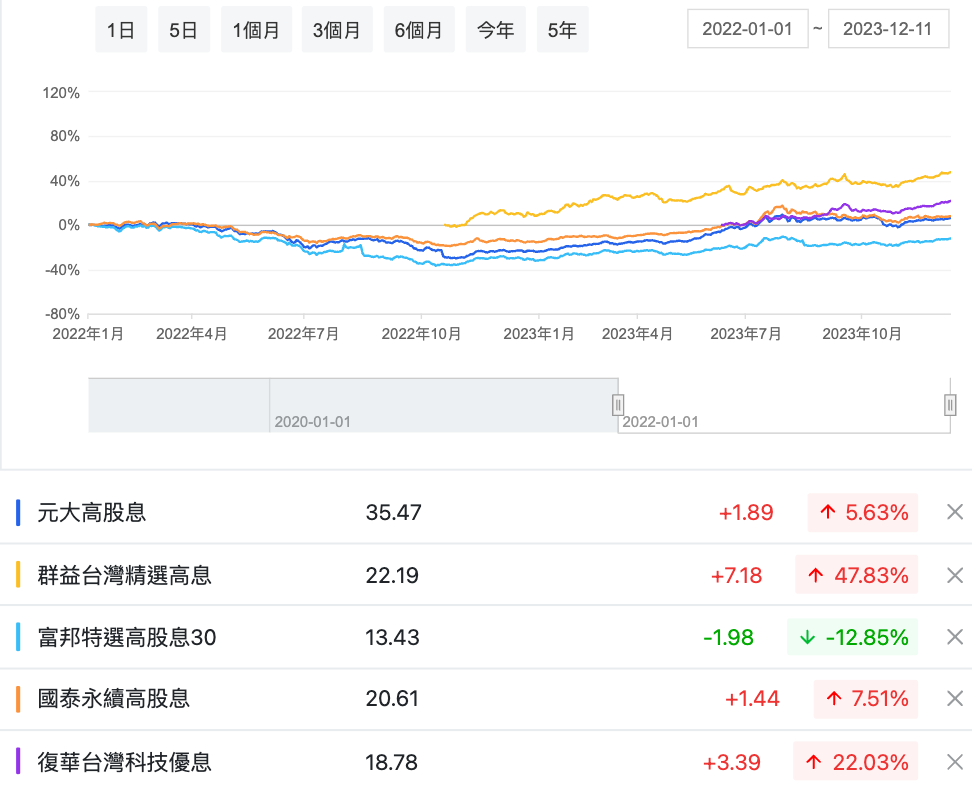Remove 國泰永續高股息 from the comparison

pos(955,699)
